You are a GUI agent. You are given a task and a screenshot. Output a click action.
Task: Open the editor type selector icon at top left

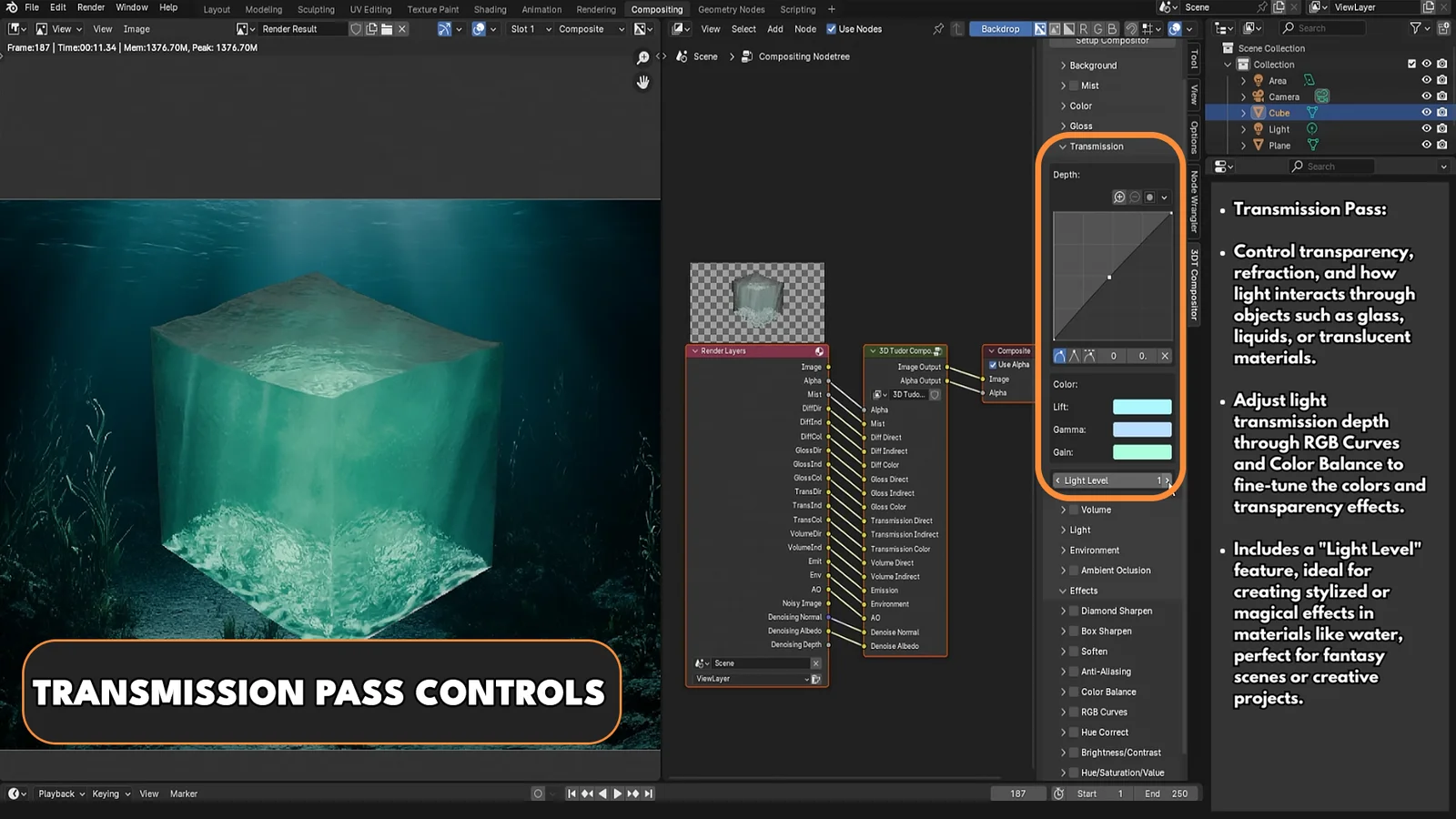14,28
